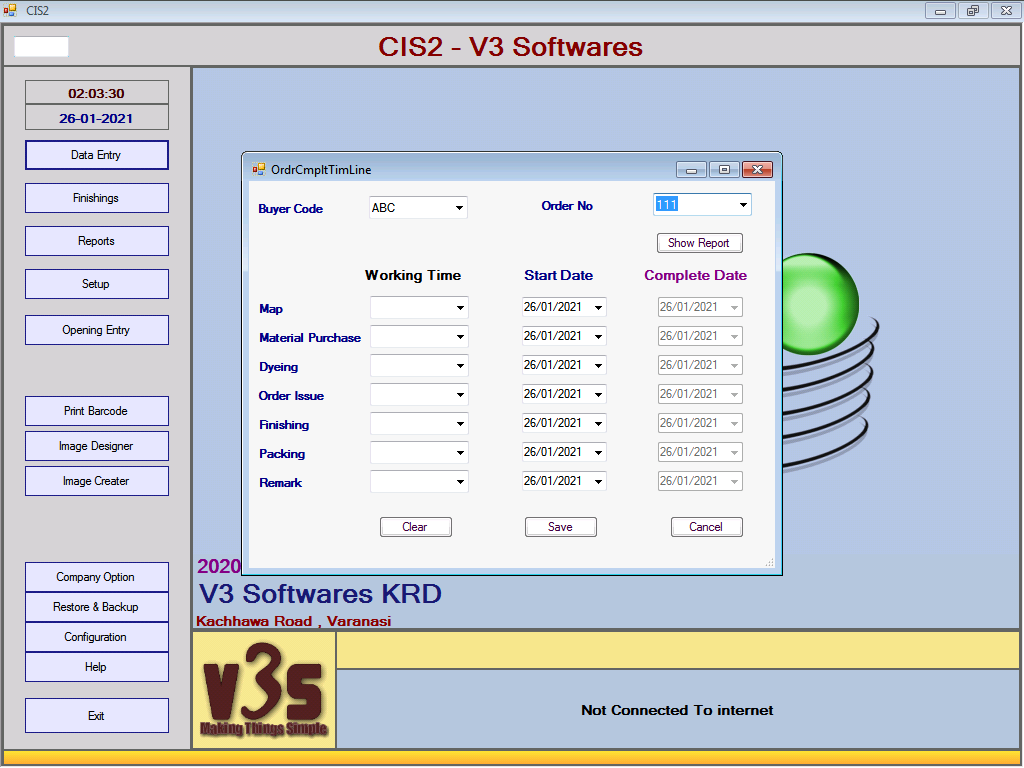Open the Map Working Time dropdown
Image resolution: width=1024 pixels, height=768 pixels.
click(460, 308)
